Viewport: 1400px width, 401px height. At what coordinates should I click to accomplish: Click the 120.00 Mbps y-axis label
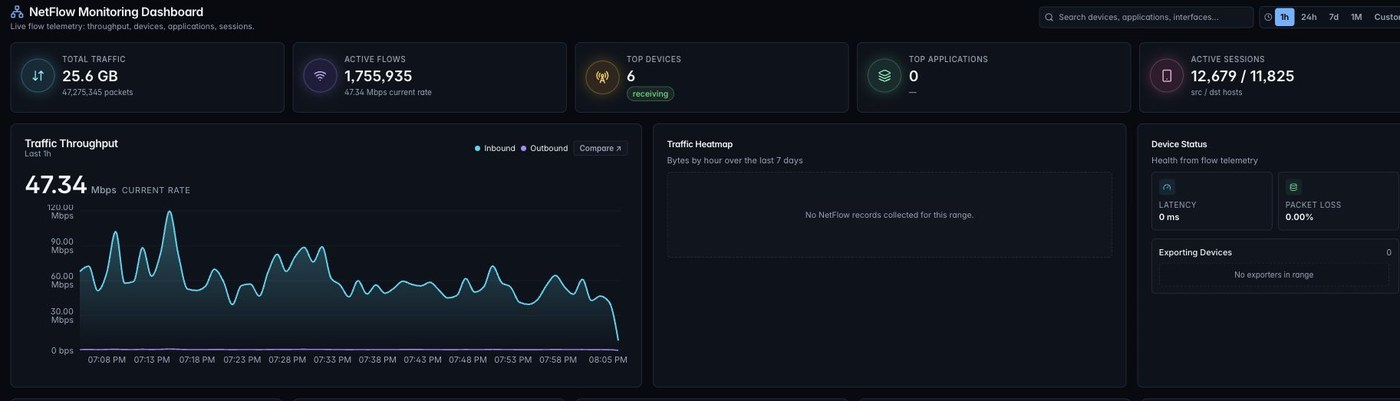pyautogui.click(x=61, y=211)
